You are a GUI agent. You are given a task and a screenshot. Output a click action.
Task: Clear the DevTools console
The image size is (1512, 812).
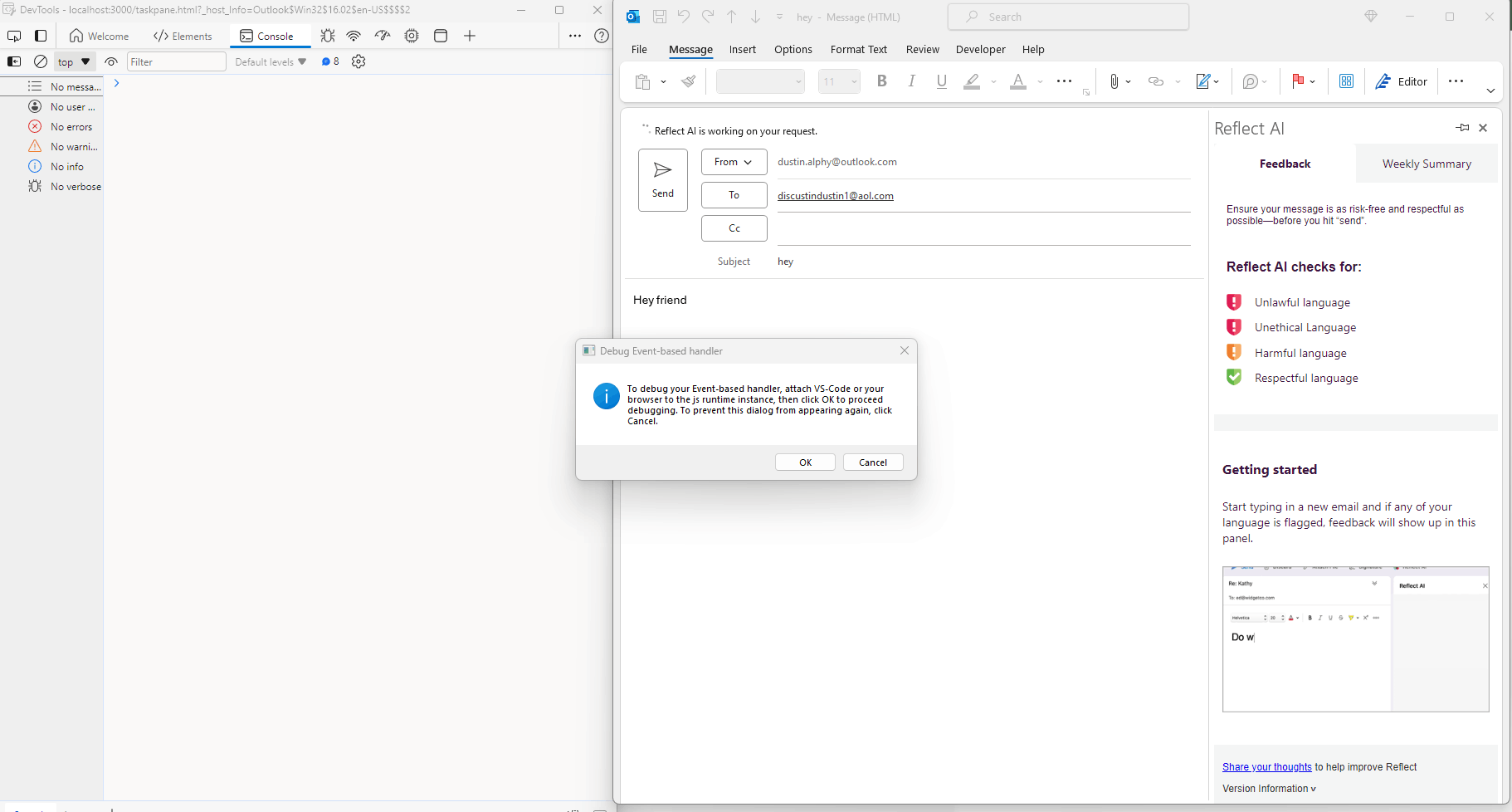point(40,61)
